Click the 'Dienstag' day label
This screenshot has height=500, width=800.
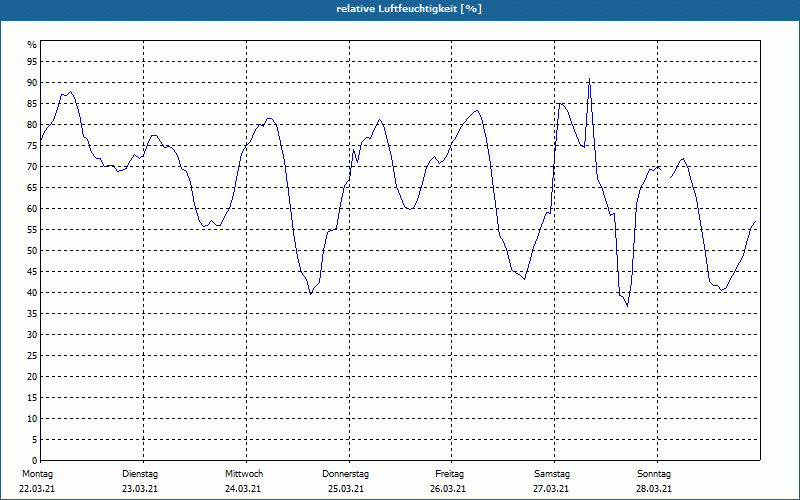(140, 474)
